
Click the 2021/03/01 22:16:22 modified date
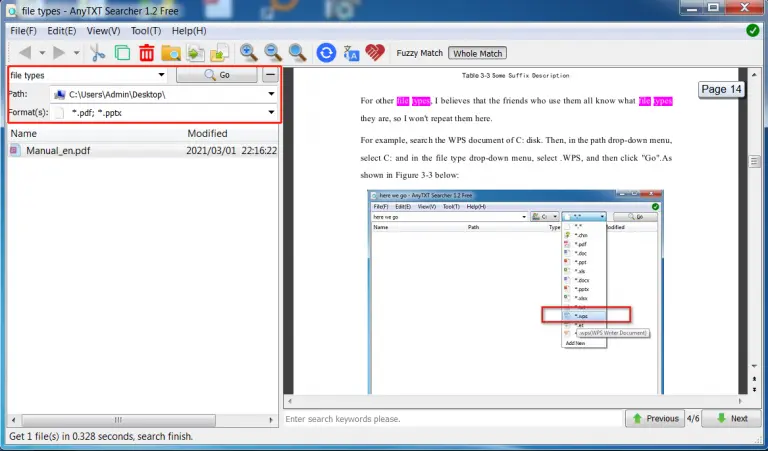click(x=231, y=151)
